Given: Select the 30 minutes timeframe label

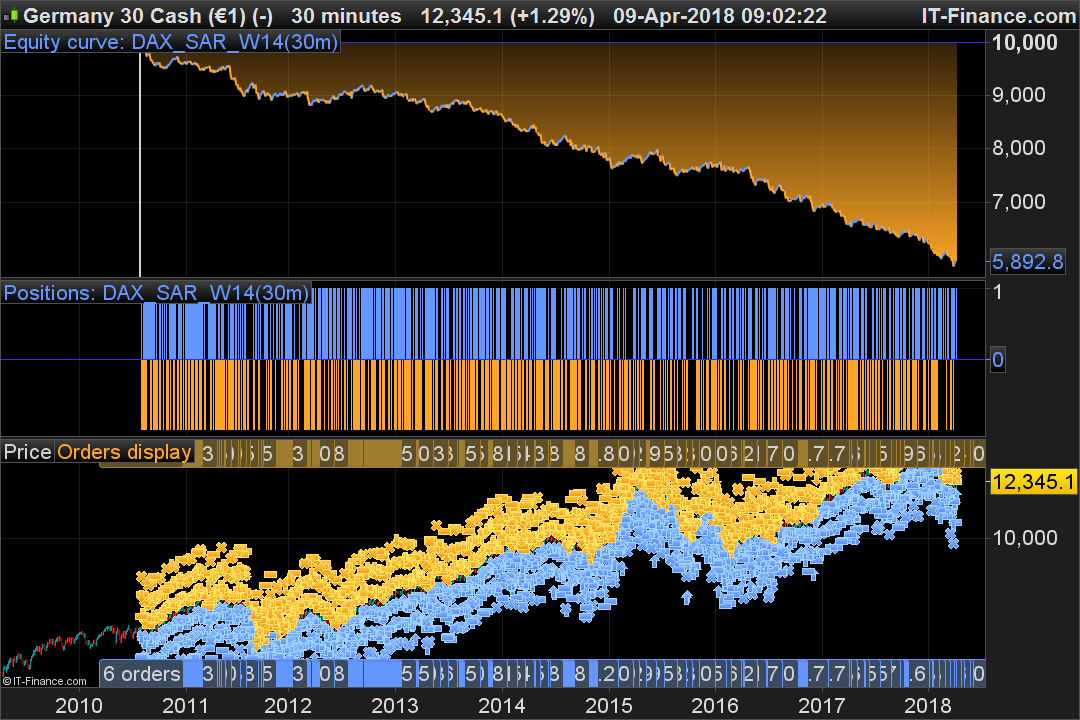Looking at the screenshot, I should pos(346,15).
